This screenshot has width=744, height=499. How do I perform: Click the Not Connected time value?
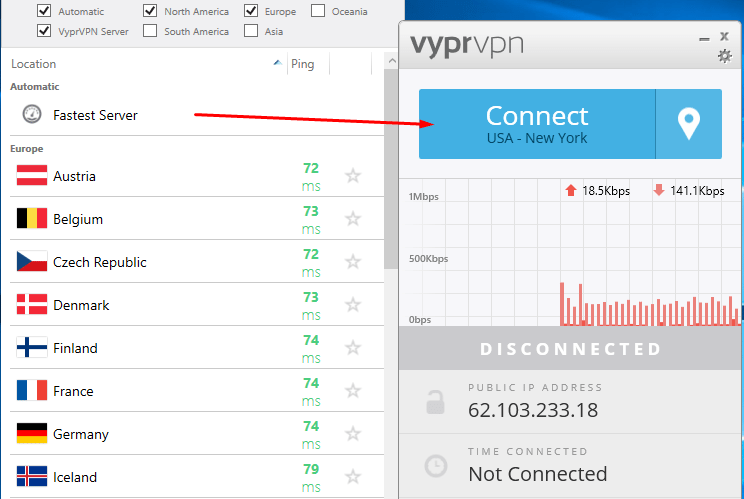pos(538,474)
